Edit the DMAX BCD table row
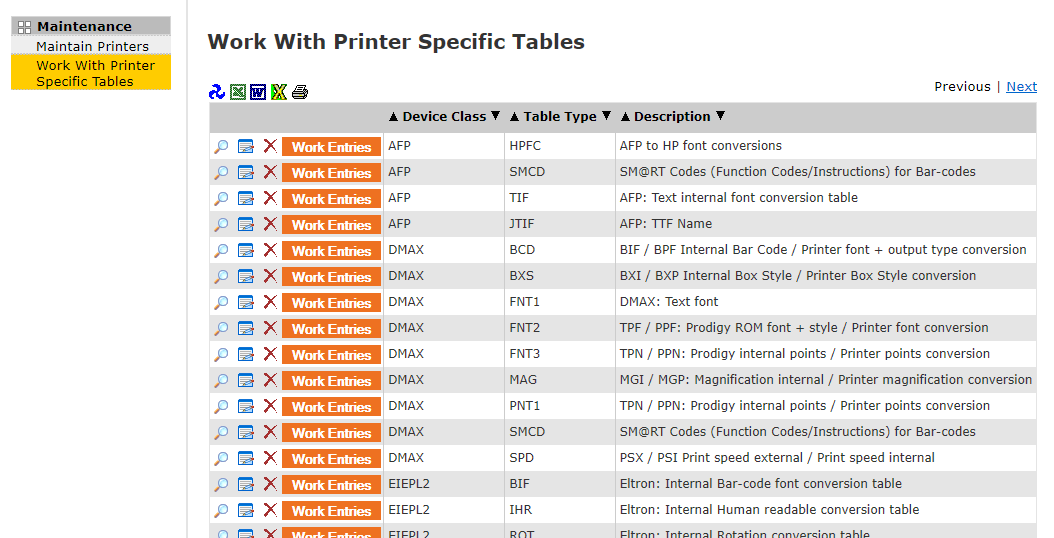The image size is (1054, 538). coord(246,251)
